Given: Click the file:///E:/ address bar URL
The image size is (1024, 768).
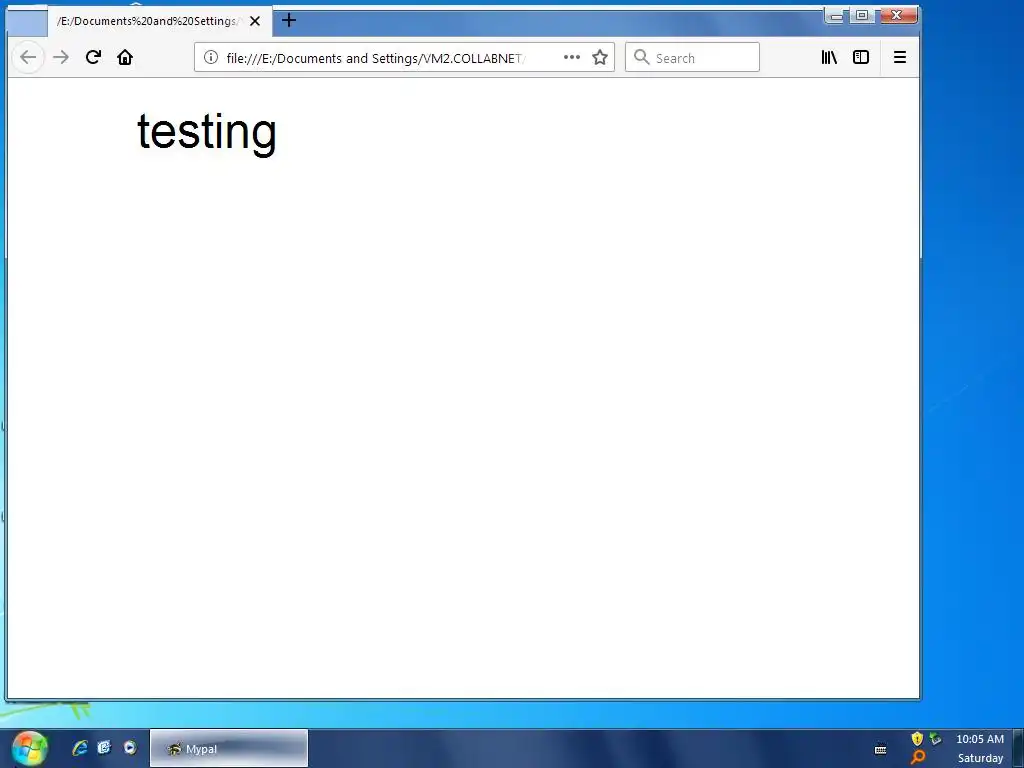Looking at the screenshot, I should point(376,58).
